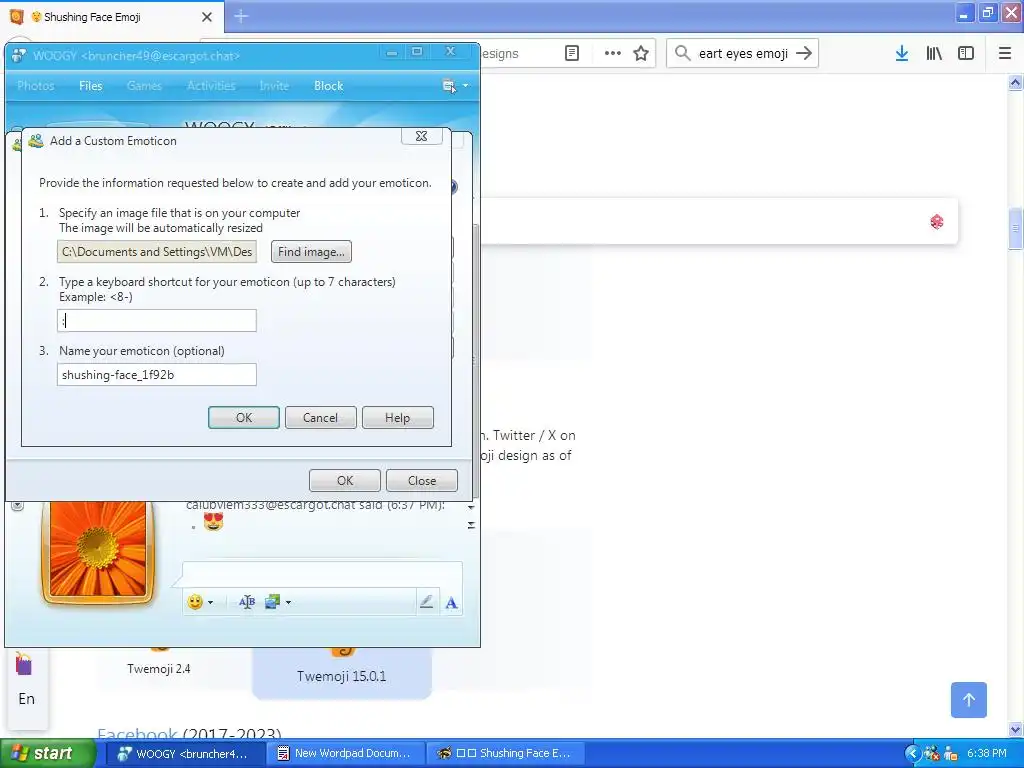Click the En language button in sidebar
This screenshot has width=1024, height=768.
coord(27,699)
